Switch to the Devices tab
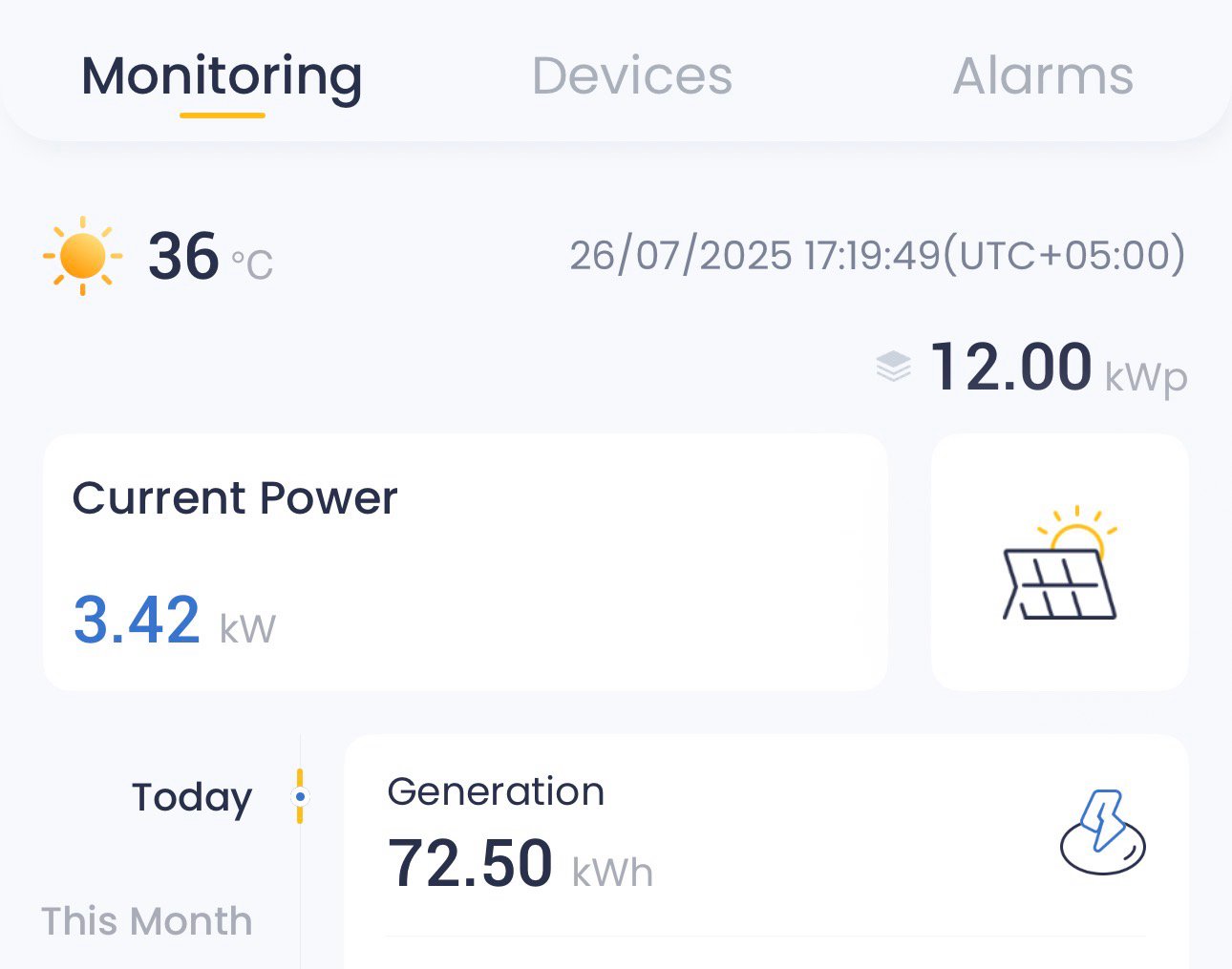 click(x=632, y=76)
